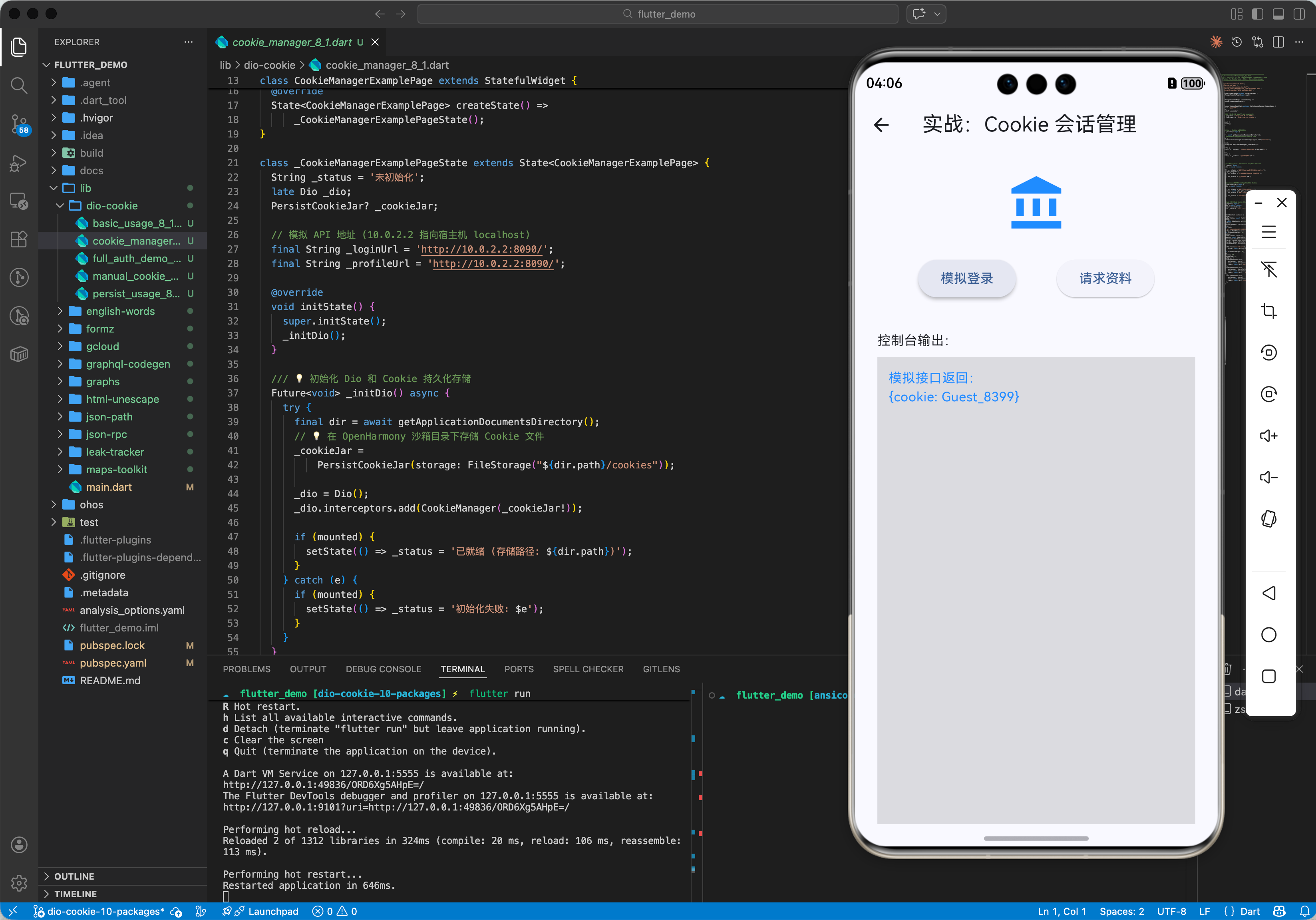Open Source Control view with 58 badge
This screenshot has height=920, width=1316.
click(x=19, y=123)
